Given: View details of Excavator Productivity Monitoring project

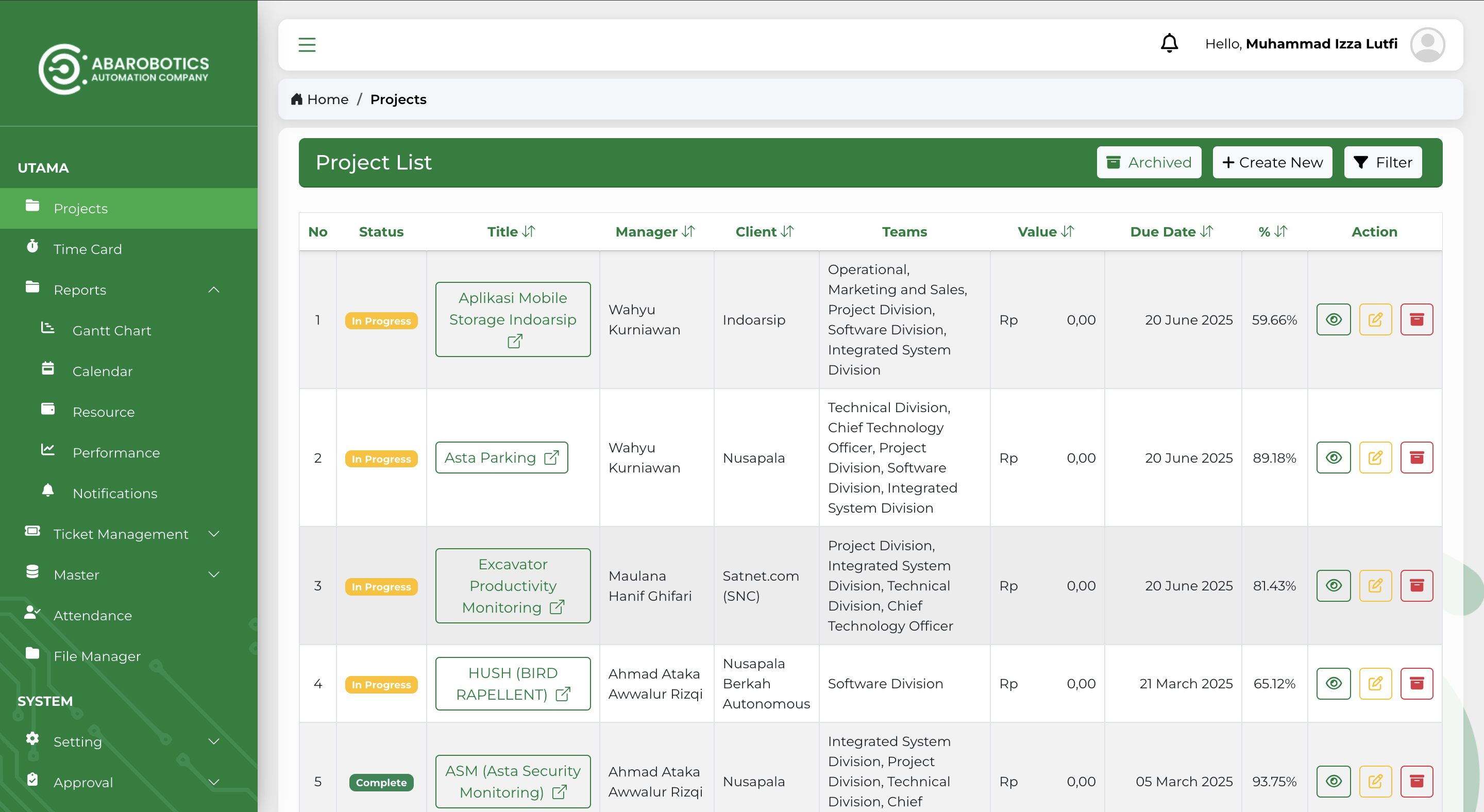Looking at the screenshot, I should point(1333,586).
